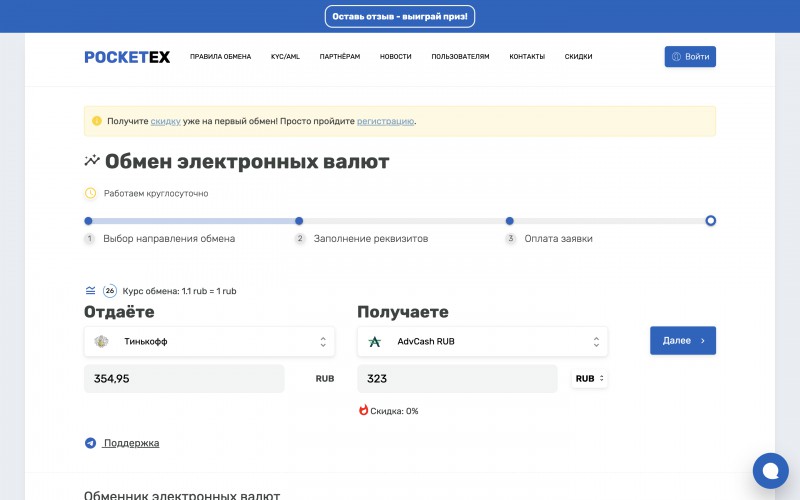Click the chart icon beside heading
The image size is (800, 500).
tap(92, 160)
